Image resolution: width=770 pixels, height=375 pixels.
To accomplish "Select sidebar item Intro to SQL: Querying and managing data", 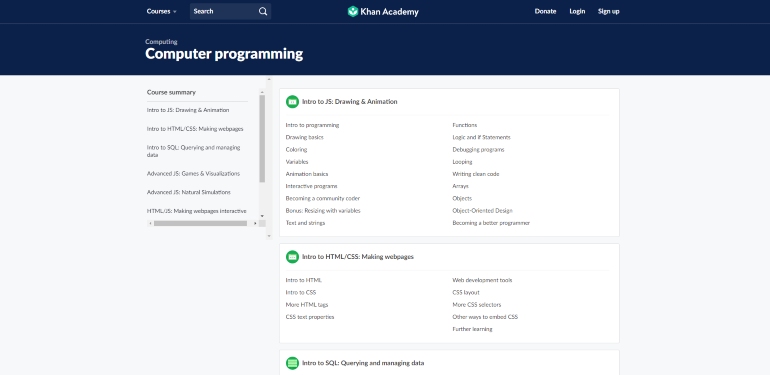I will (193, 151).
